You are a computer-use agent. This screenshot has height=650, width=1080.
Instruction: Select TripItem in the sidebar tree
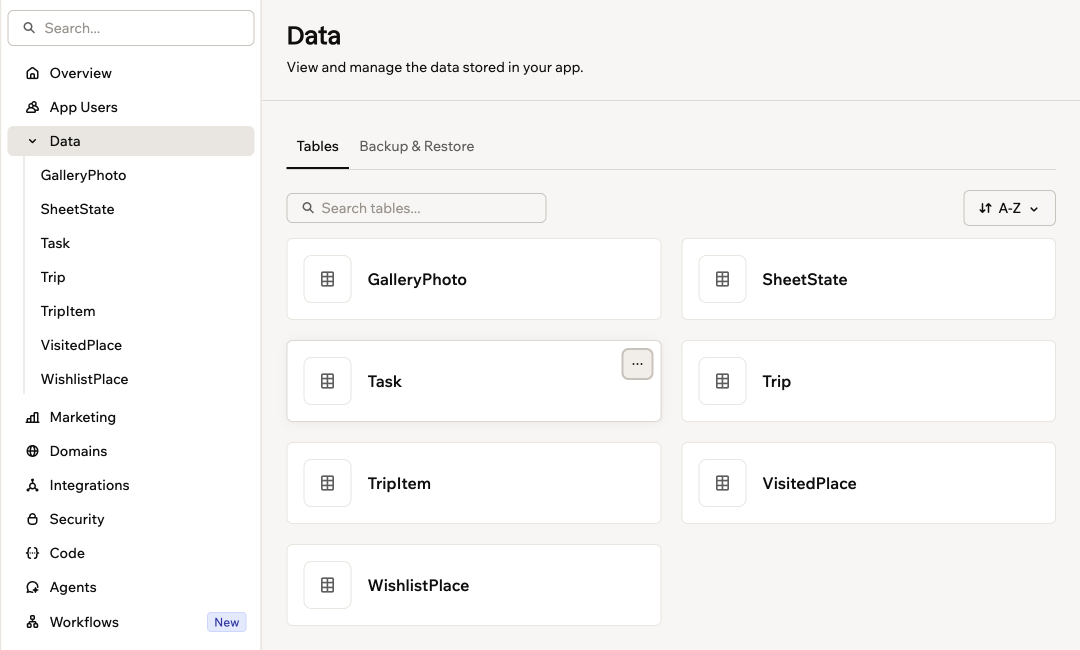pos(68,311)
